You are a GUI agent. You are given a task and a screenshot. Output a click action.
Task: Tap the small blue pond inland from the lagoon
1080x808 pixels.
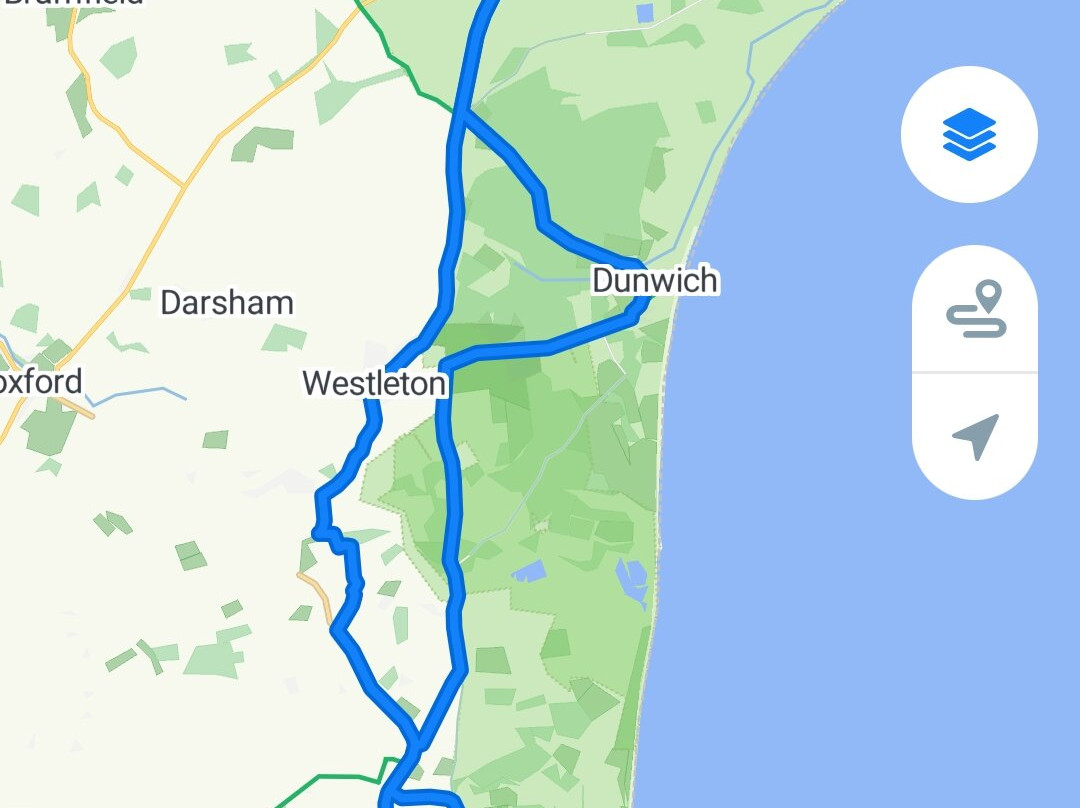[529, 571]
